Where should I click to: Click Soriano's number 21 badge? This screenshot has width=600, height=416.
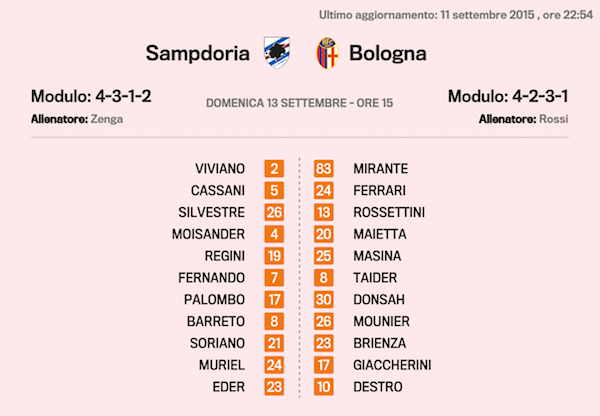(x=275, y=343)
